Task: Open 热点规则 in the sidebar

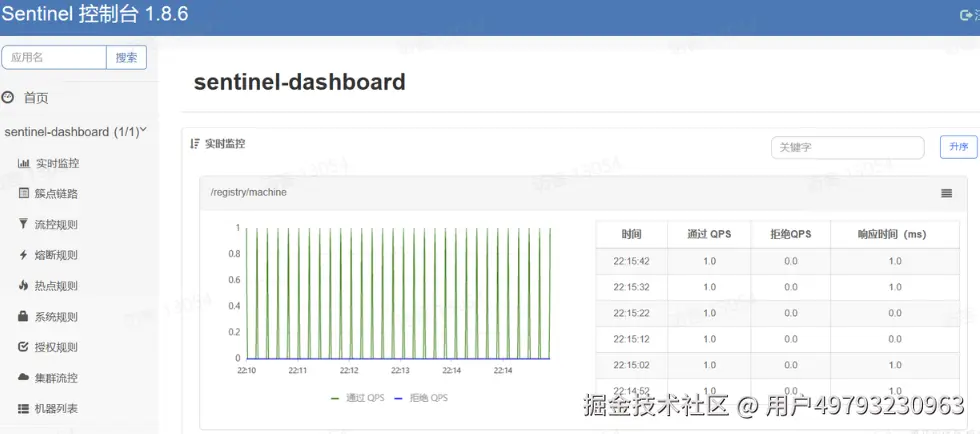Action: 56,285
